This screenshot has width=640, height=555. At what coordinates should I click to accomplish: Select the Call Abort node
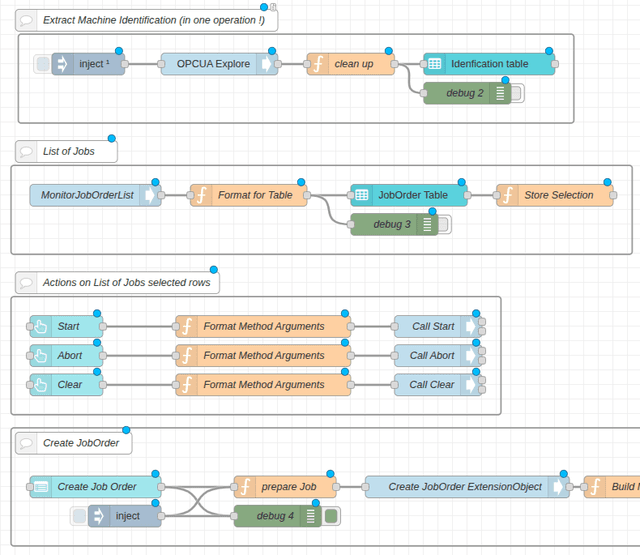[431, 355]
